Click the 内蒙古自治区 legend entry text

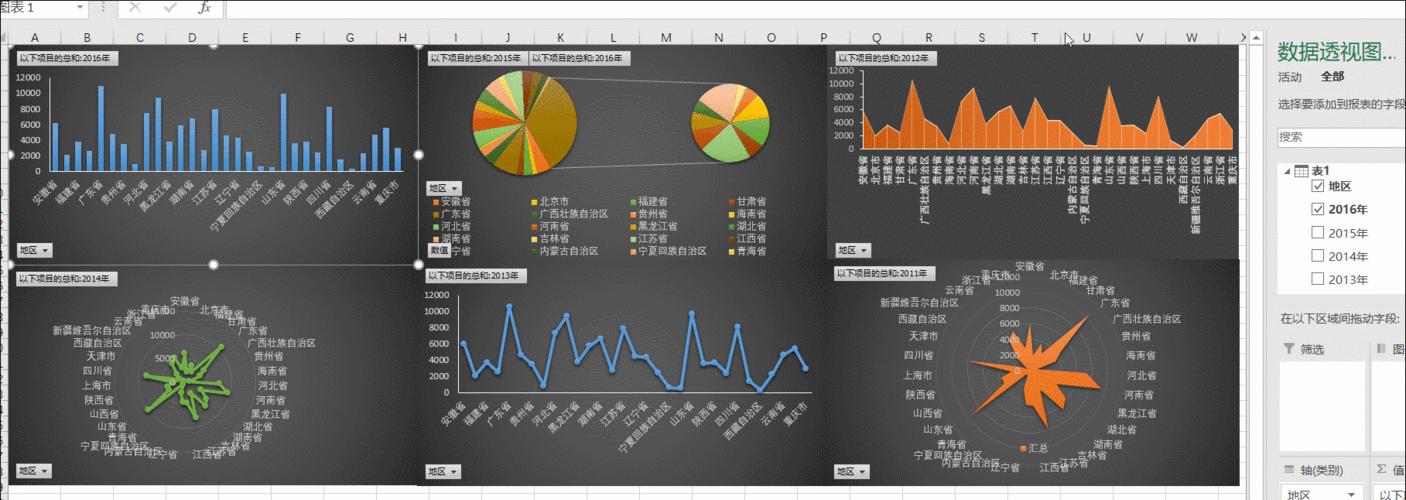pyautogui.click(x=568, y=252)
